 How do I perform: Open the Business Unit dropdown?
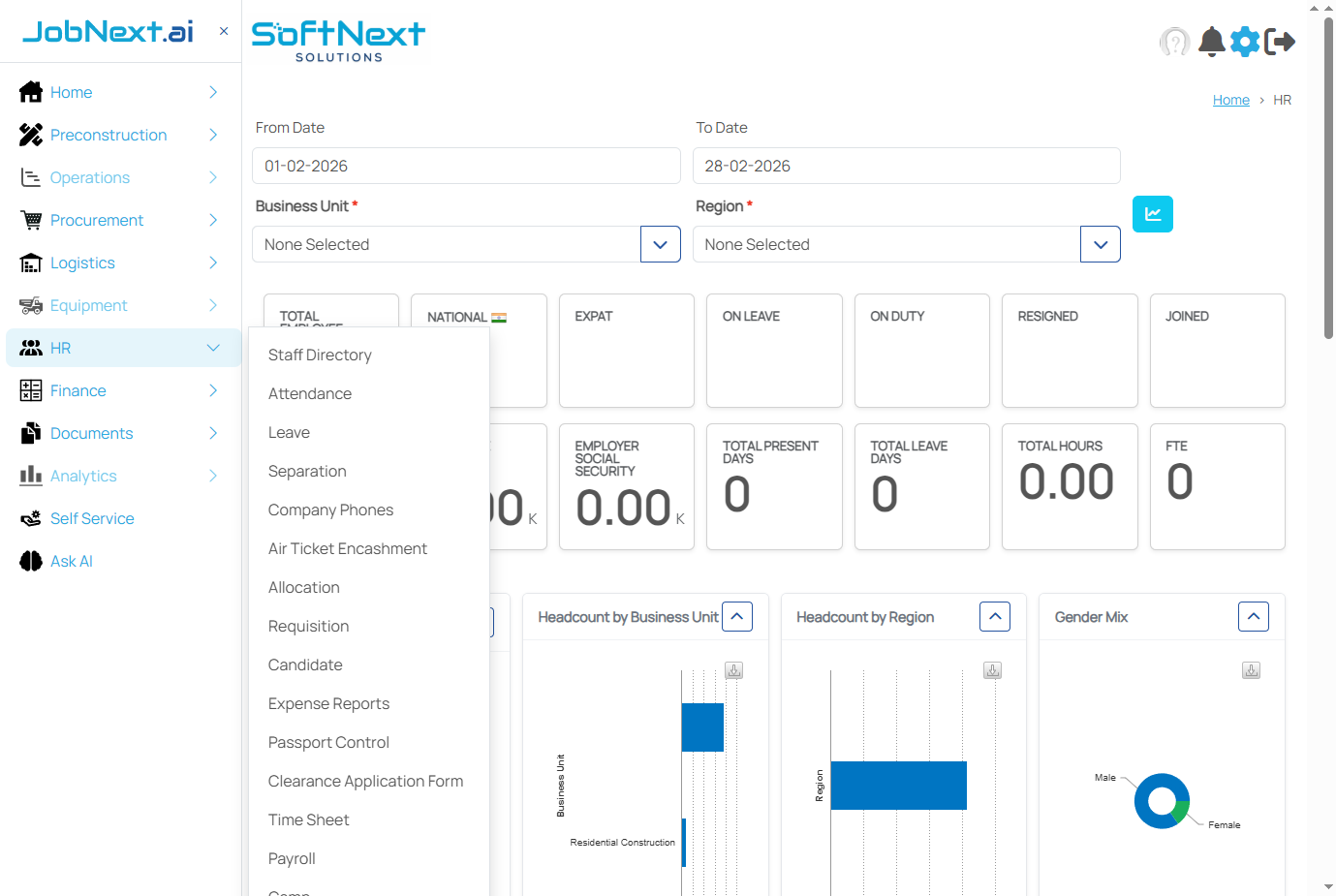coord(660,244)
